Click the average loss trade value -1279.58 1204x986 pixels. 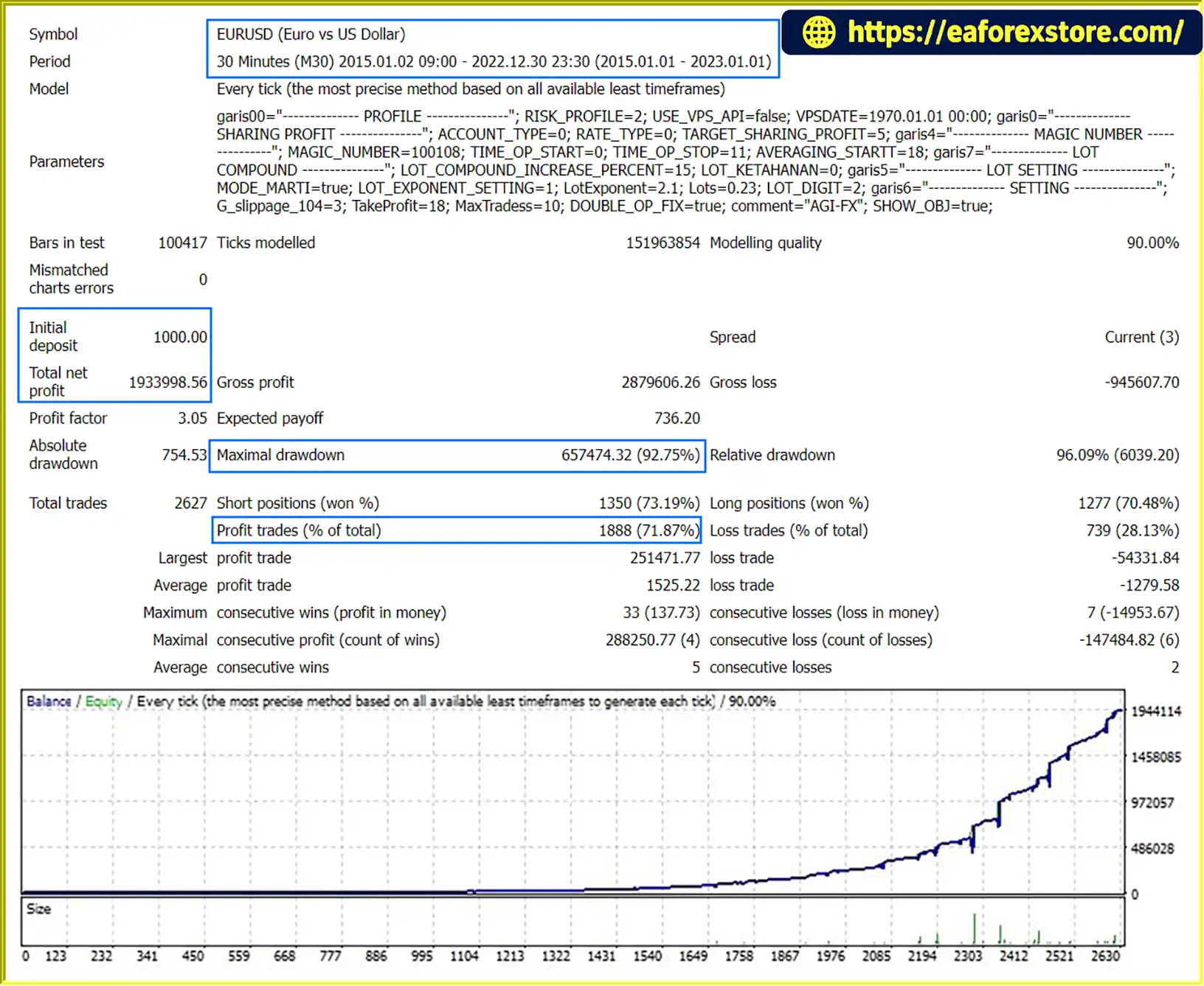click(x=1149, y=585)
